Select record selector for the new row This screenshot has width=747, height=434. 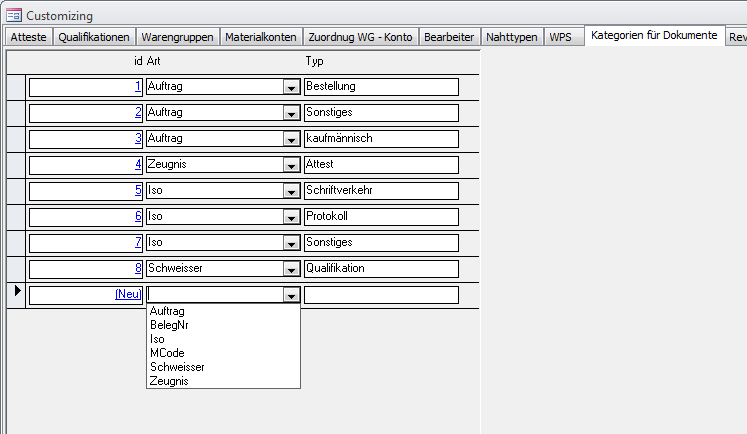click(x=15, y=295)
